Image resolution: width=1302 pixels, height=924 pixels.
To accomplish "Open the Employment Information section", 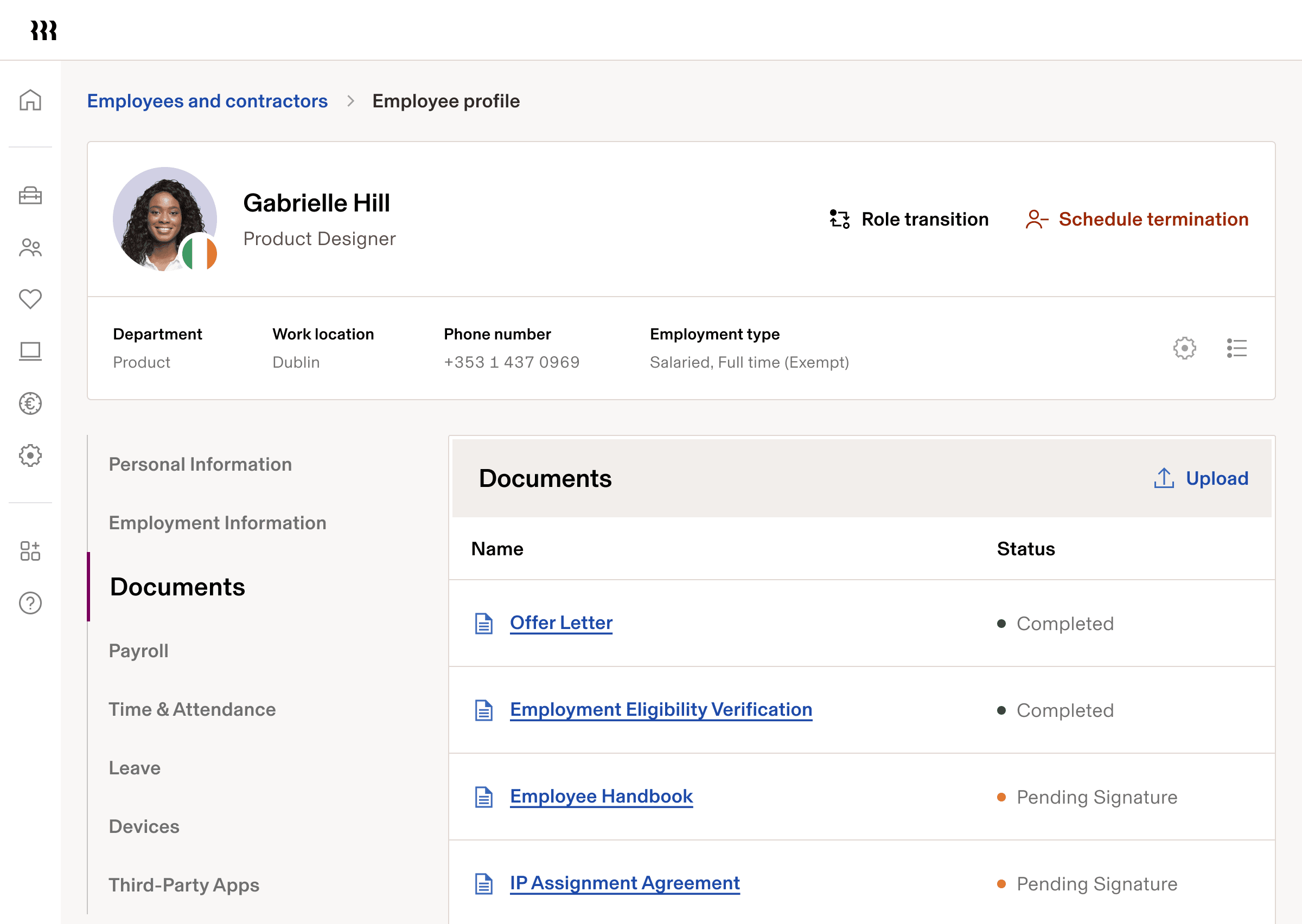I will click(218, 523).
